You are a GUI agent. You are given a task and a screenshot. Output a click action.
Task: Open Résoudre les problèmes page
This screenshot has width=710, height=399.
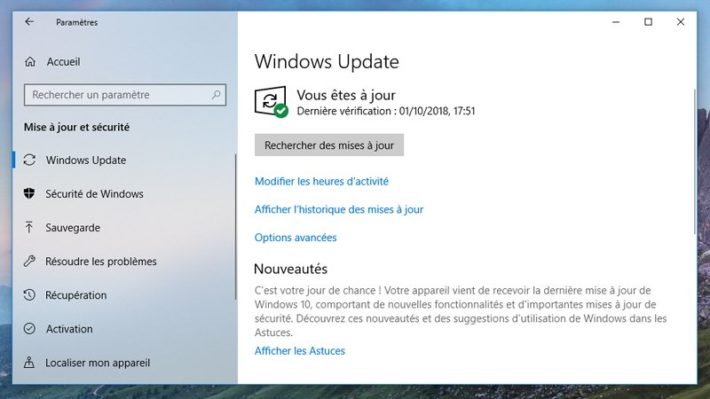(101, 261)
